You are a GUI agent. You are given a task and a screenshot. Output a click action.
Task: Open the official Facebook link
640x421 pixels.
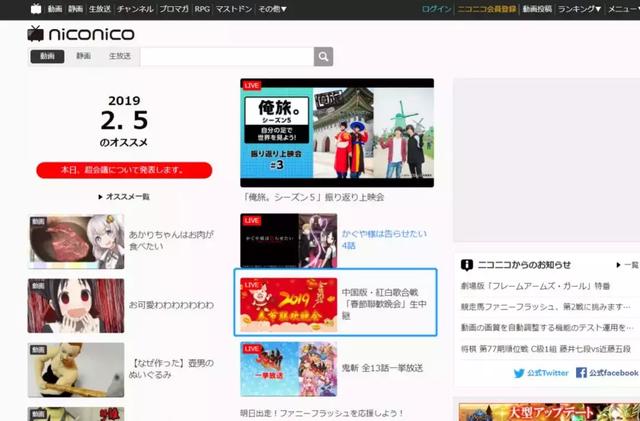tap(607, 372)
